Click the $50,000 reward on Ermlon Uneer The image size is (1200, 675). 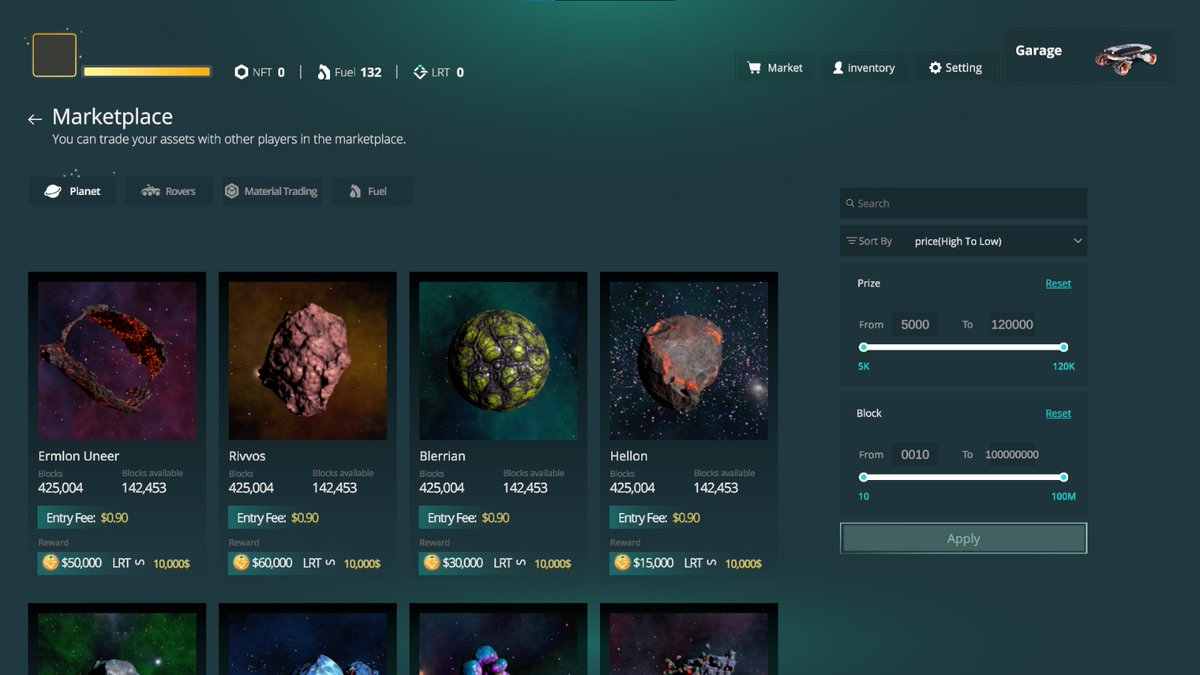click(x=82, y=563)
